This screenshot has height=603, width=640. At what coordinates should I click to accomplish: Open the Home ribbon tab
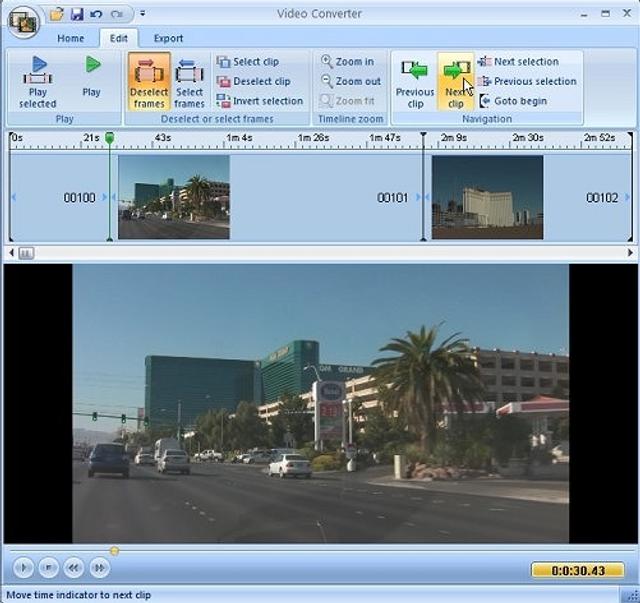70,38
